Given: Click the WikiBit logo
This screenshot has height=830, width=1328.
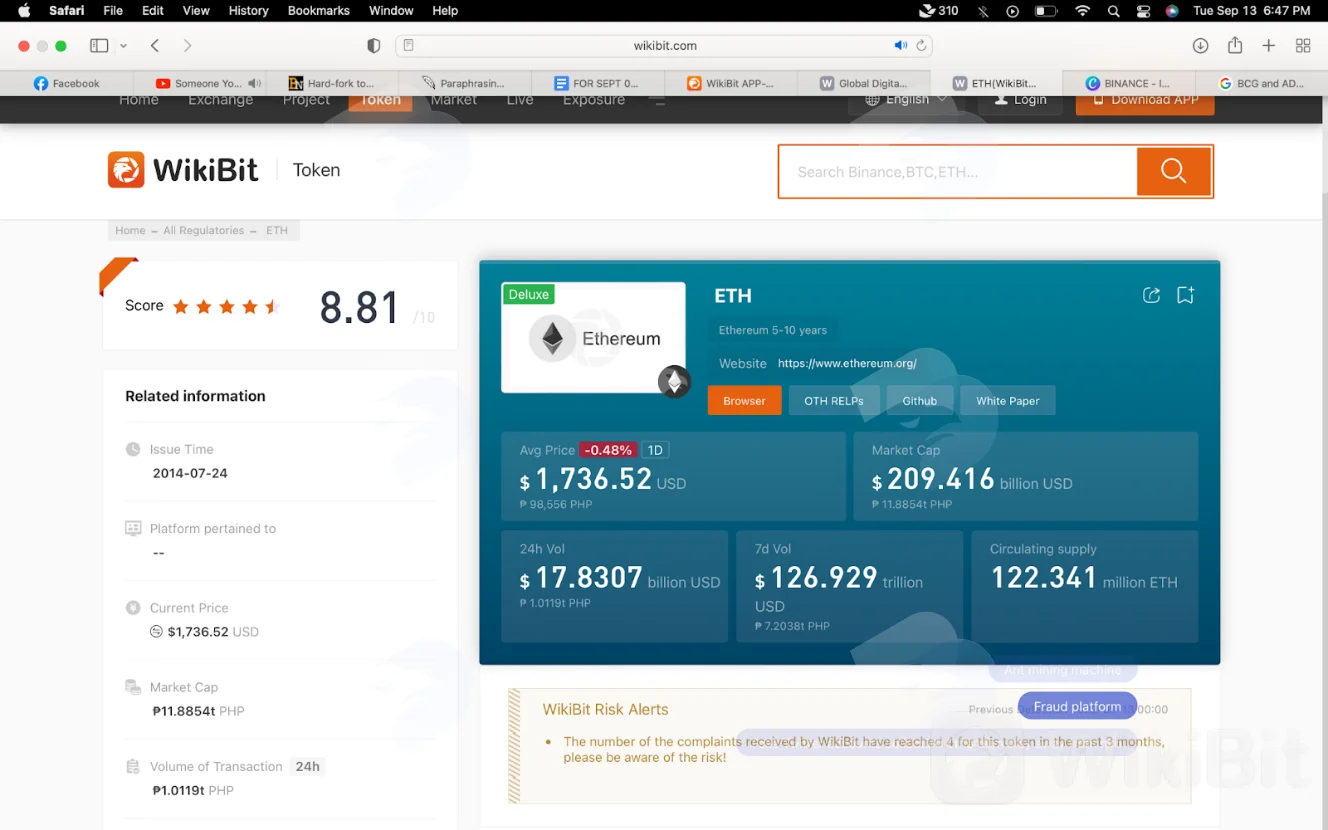Looking at the screenshot, I should click(183, 170).
